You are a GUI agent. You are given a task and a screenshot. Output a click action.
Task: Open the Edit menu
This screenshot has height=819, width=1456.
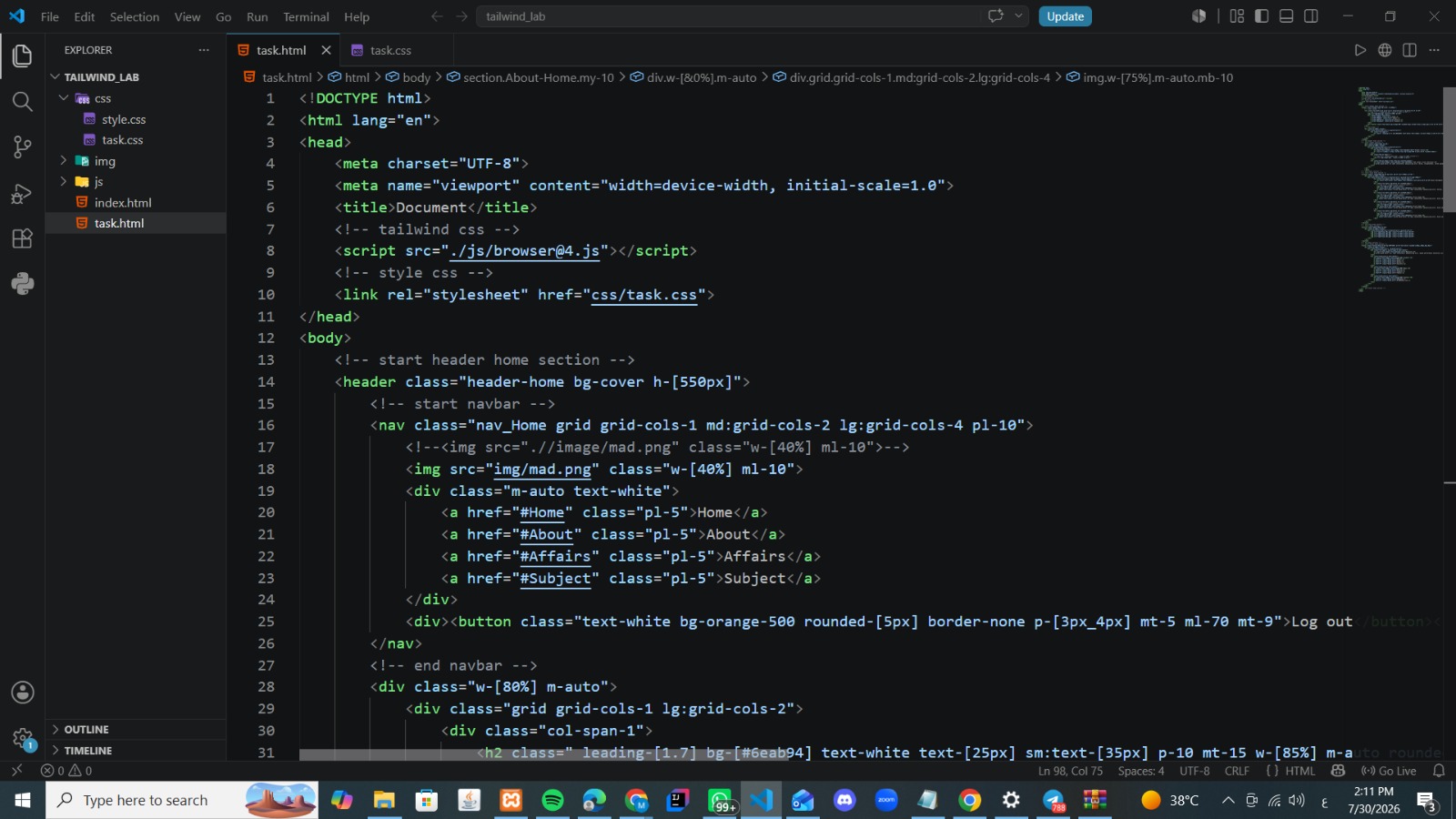(x=85, y=16)
